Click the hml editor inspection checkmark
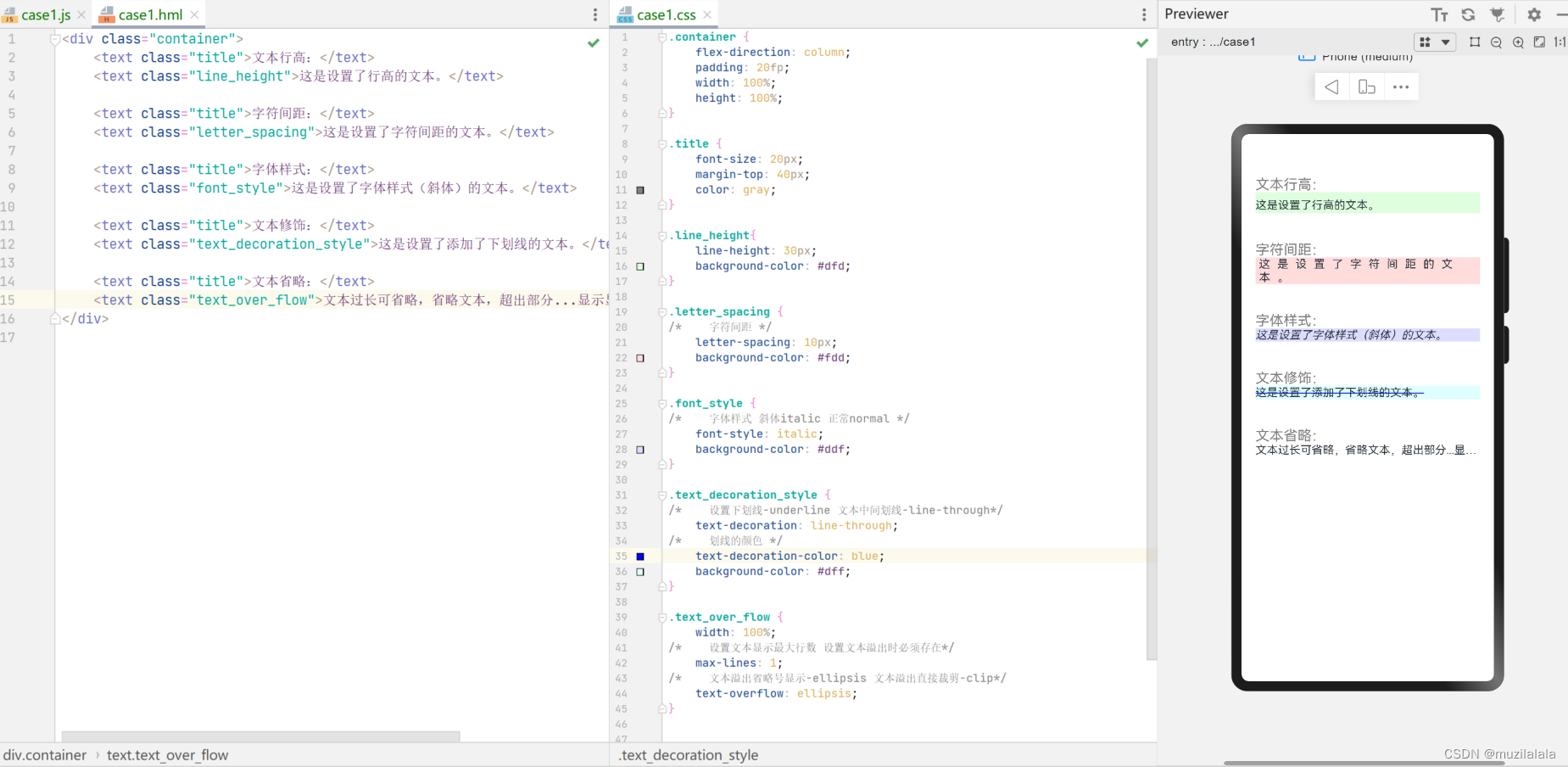This screenshot has height=767, width=1568. pyautogui.click(x=594, y=42)
